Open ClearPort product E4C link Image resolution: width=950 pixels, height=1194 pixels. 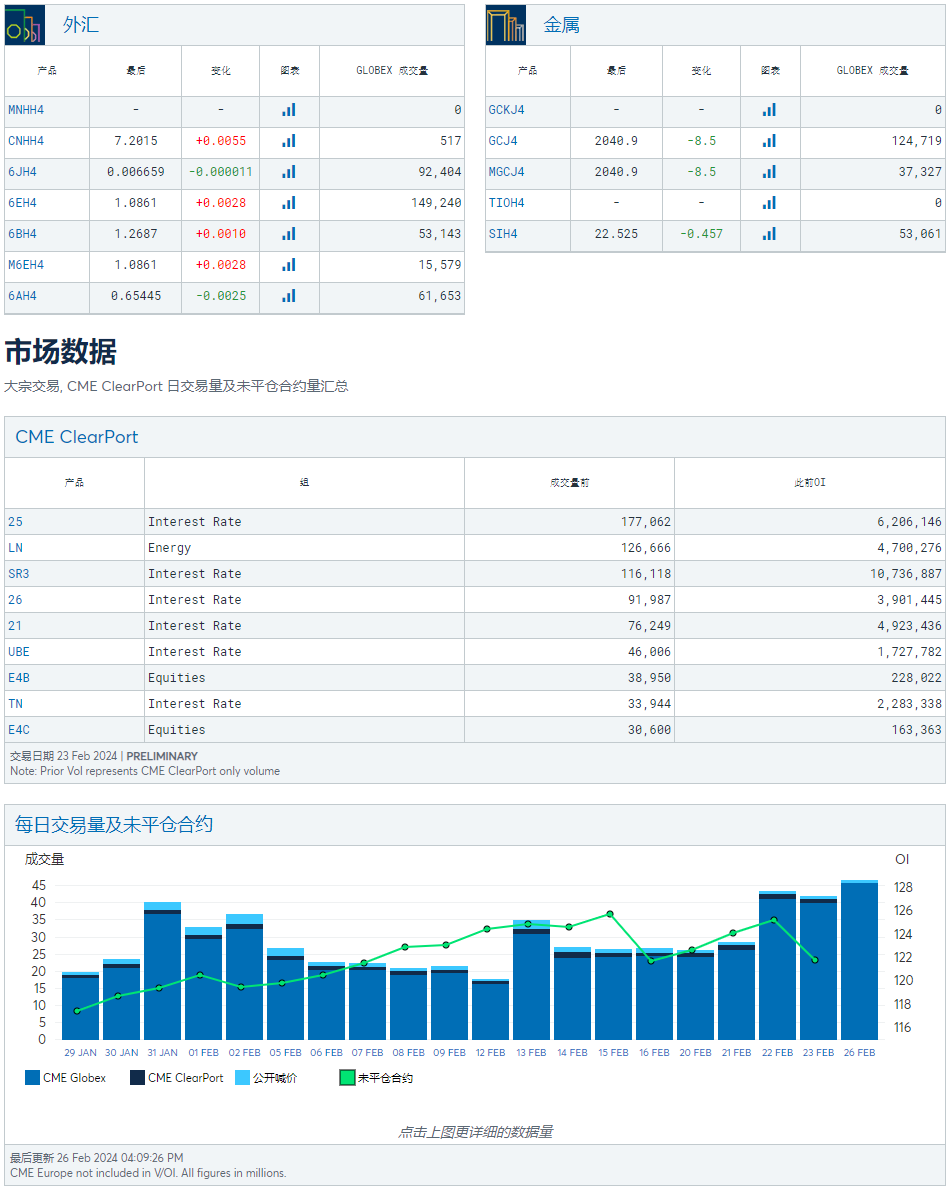pos(18,729)
